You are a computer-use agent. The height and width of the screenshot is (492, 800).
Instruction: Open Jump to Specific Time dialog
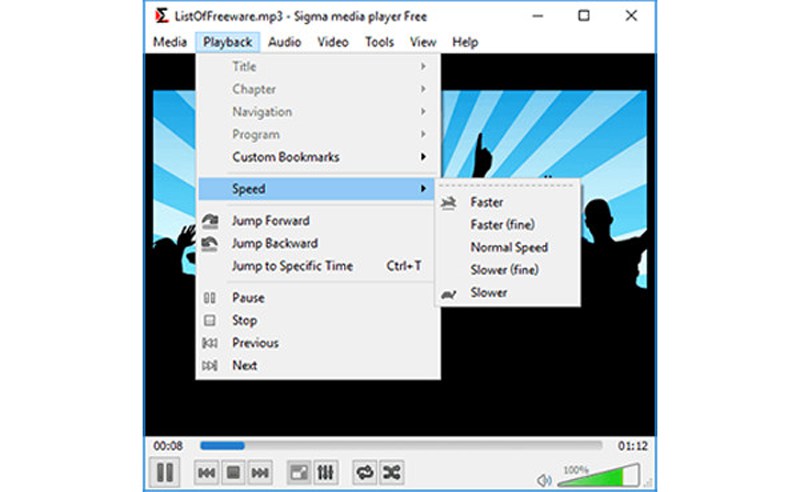click(317, 266)
